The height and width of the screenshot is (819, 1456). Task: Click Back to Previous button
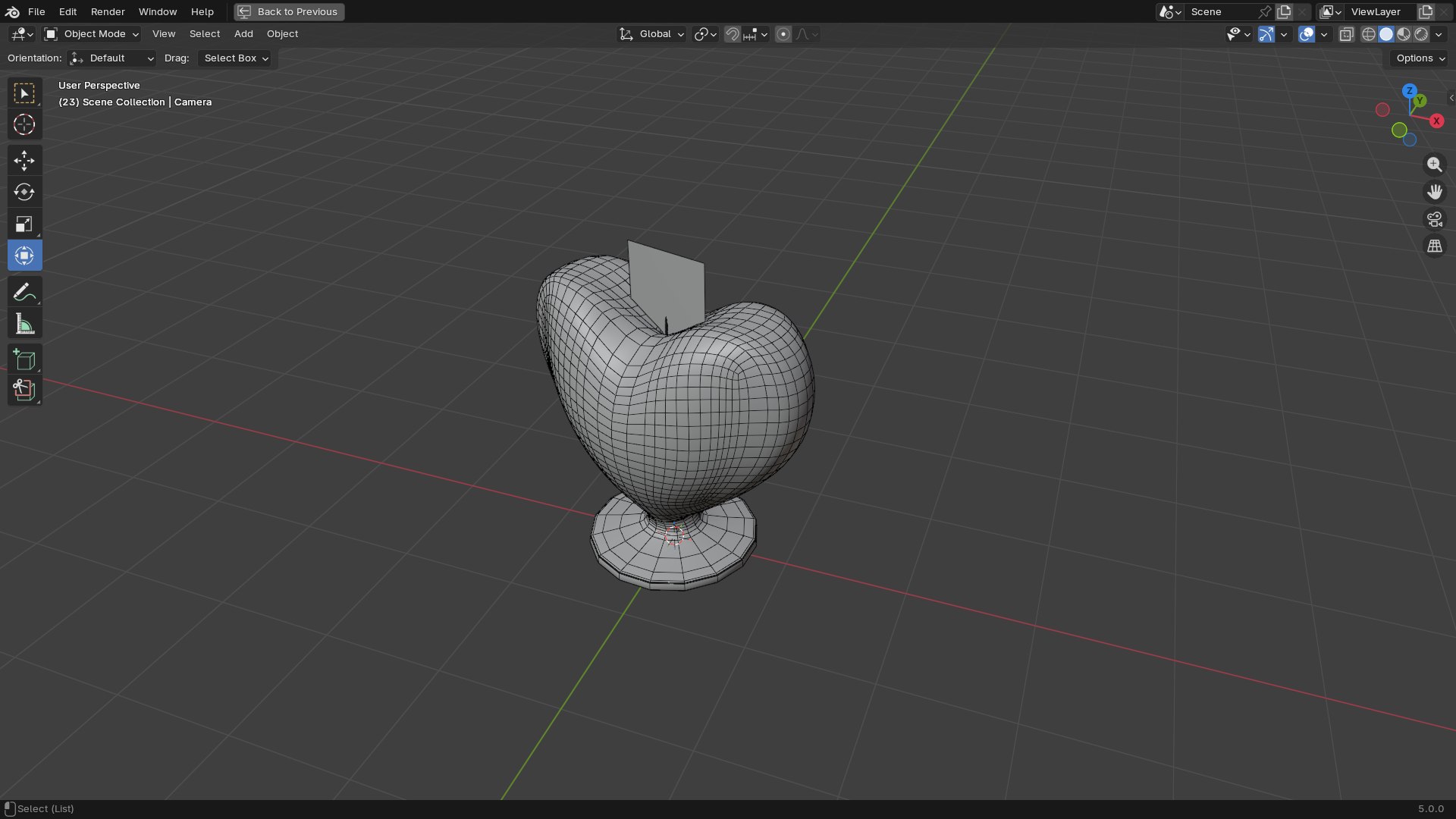289,11
